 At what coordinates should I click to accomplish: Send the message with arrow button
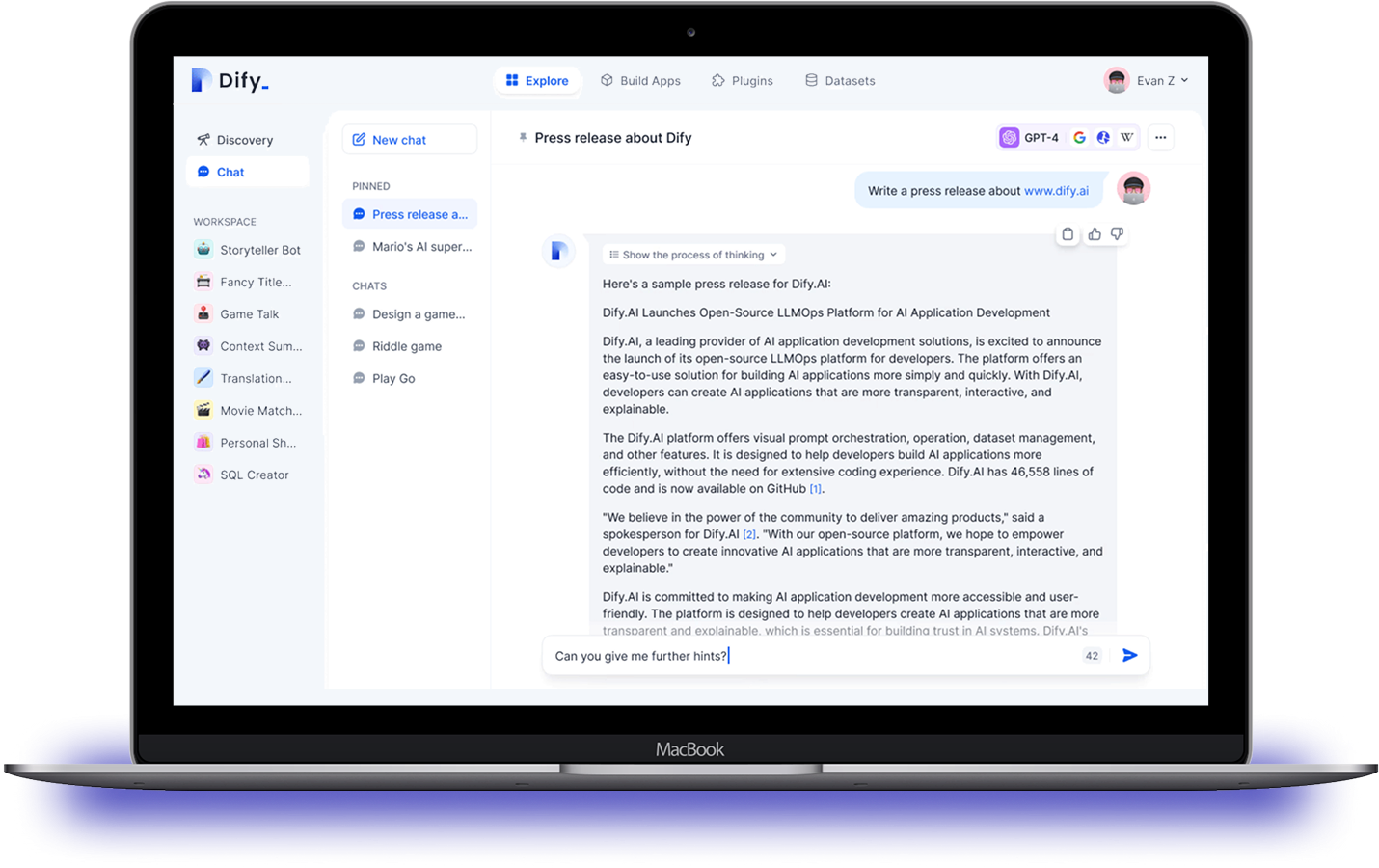[1130, 656]
